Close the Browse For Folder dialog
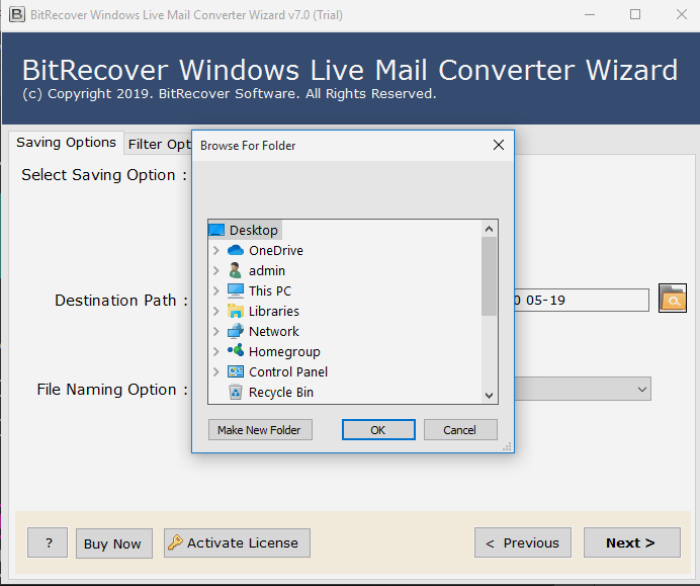The height and width of the screenshot is (586, 700). click(x=499, y=145)
